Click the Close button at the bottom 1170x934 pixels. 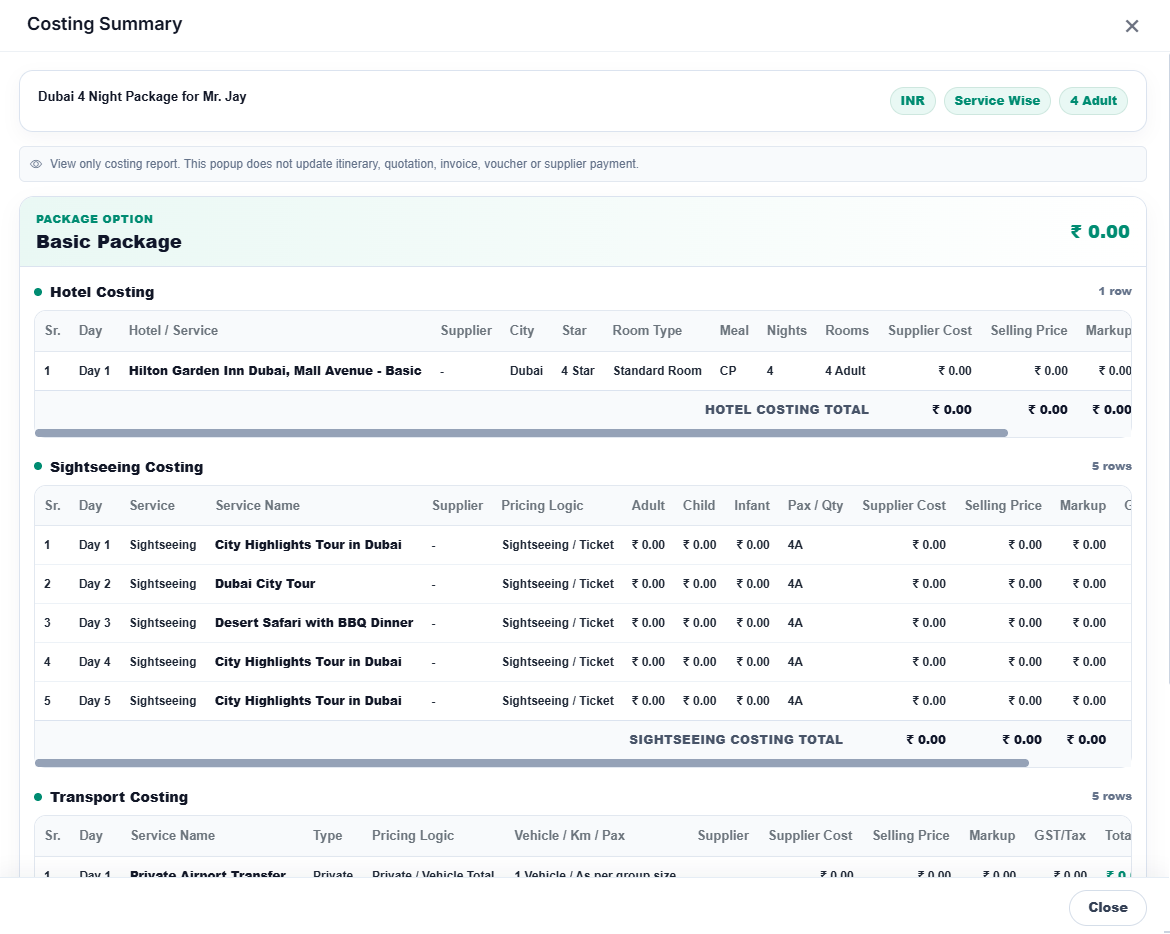pos(1107,907)
